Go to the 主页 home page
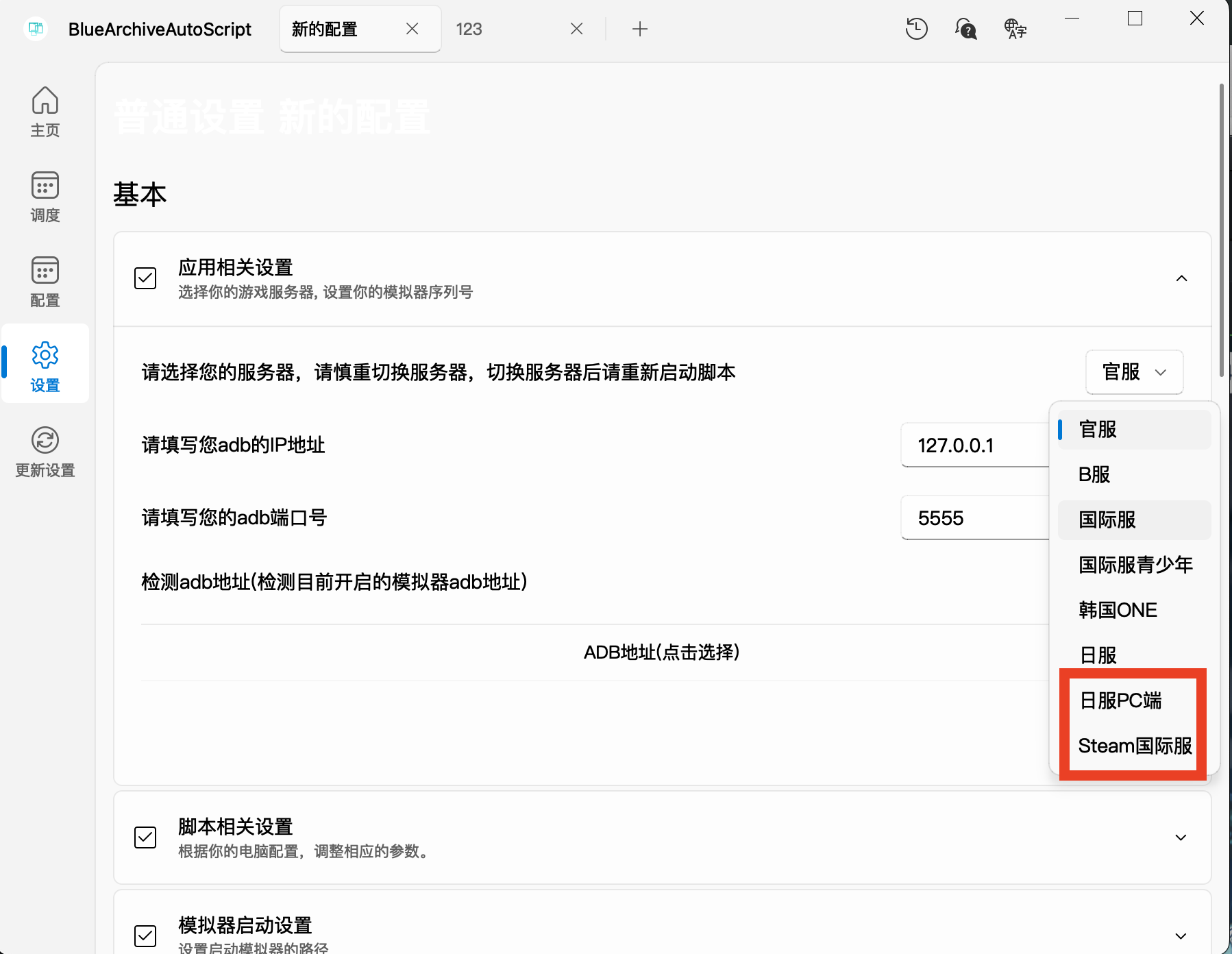 45,112
